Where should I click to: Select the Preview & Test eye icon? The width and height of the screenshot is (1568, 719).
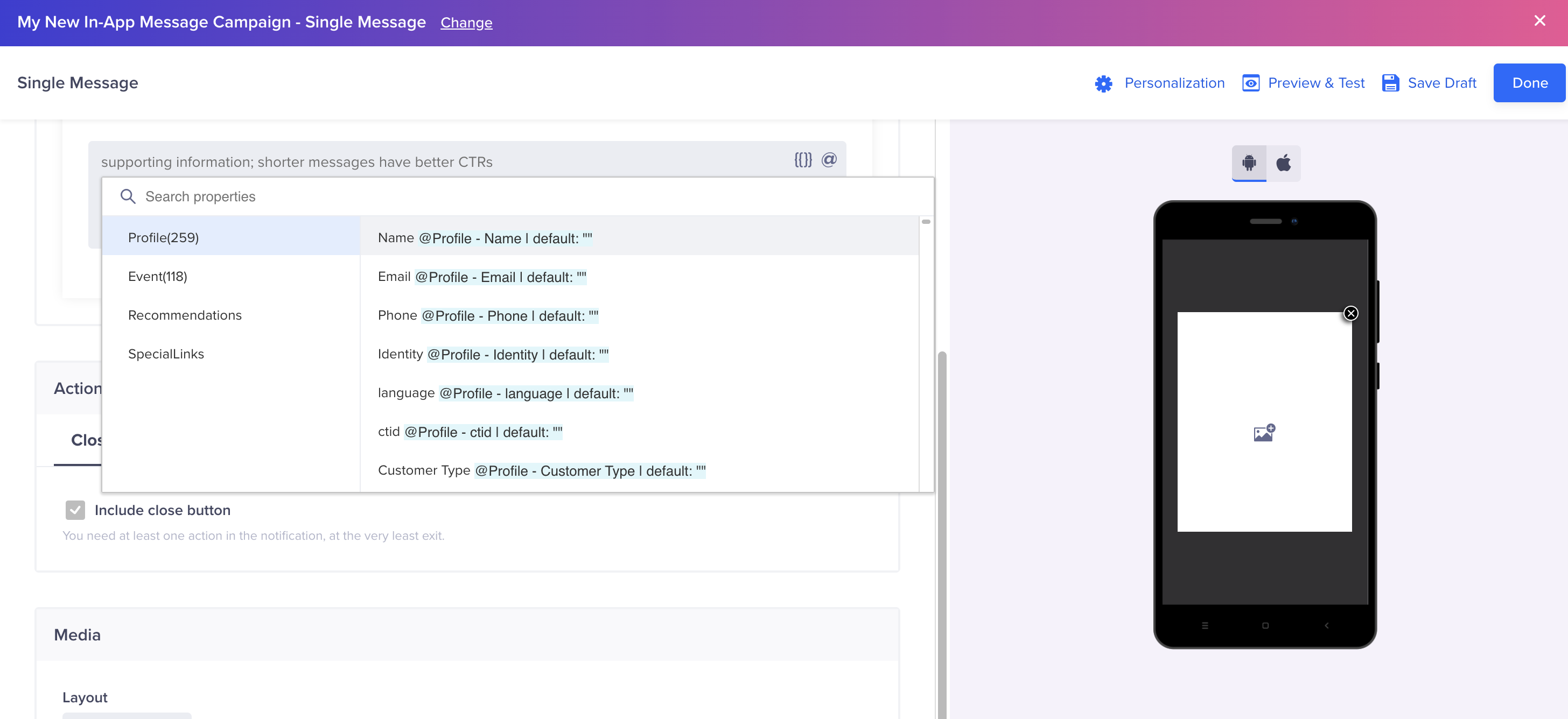(x=1251, y=83)
